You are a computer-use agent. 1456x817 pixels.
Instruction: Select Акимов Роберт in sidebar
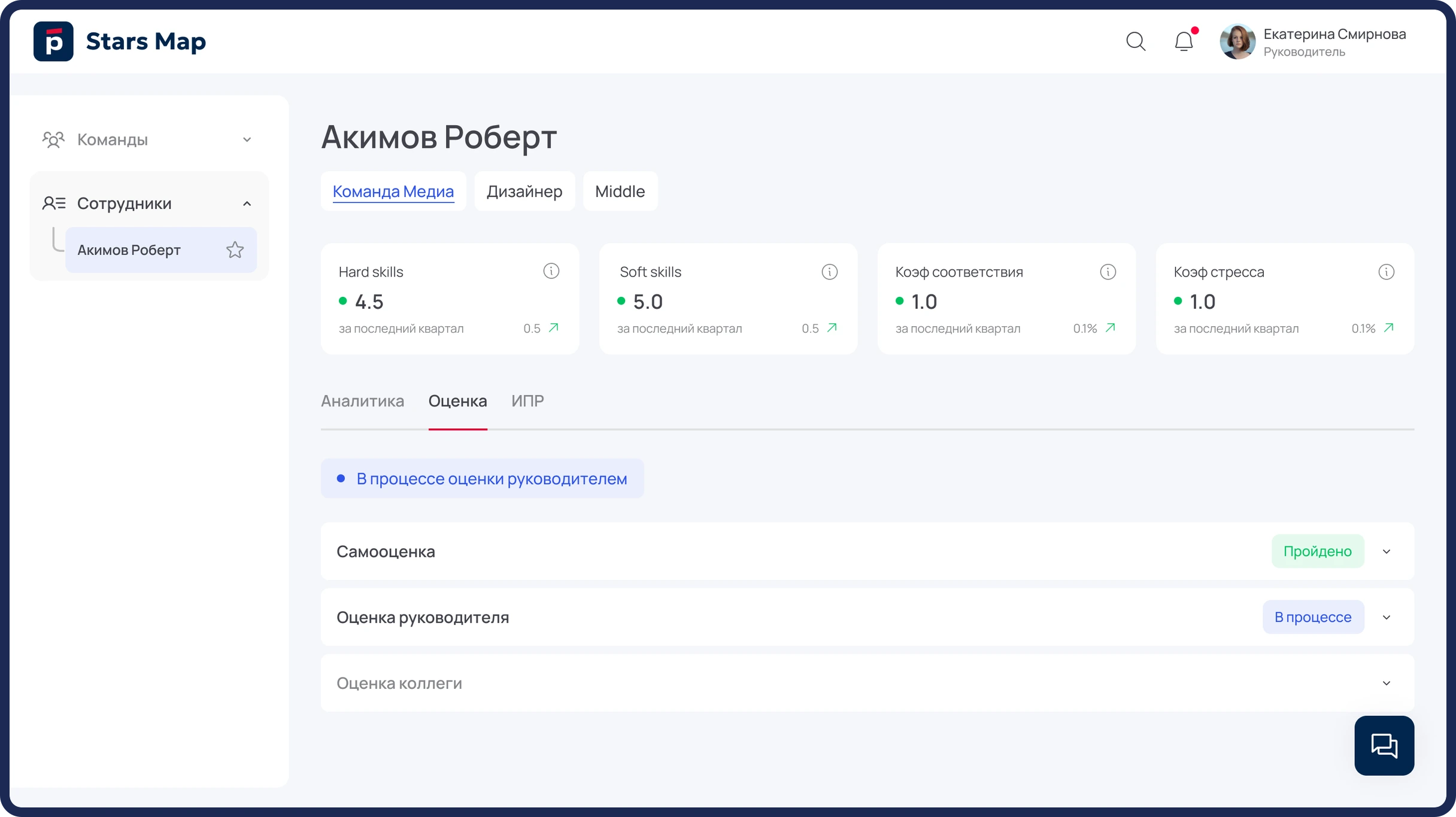[161, 250]
